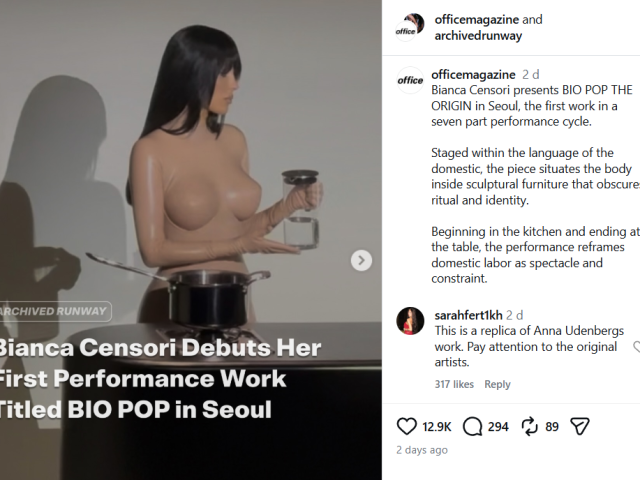This screenshot has height=480, width=640.
Task: View the 317 likes on comment
Action: click(454, 384)
